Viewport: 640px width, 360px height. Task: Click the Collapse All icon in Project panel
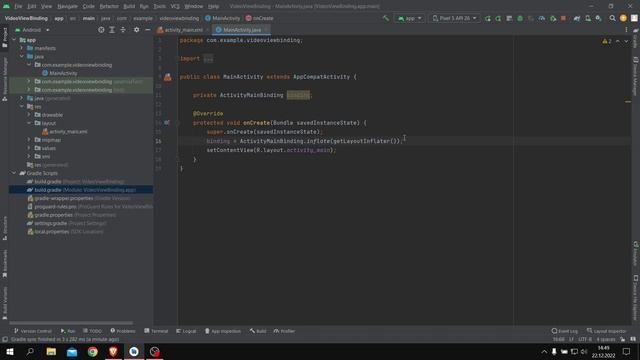pyautogui.click(x=123, y=30)
